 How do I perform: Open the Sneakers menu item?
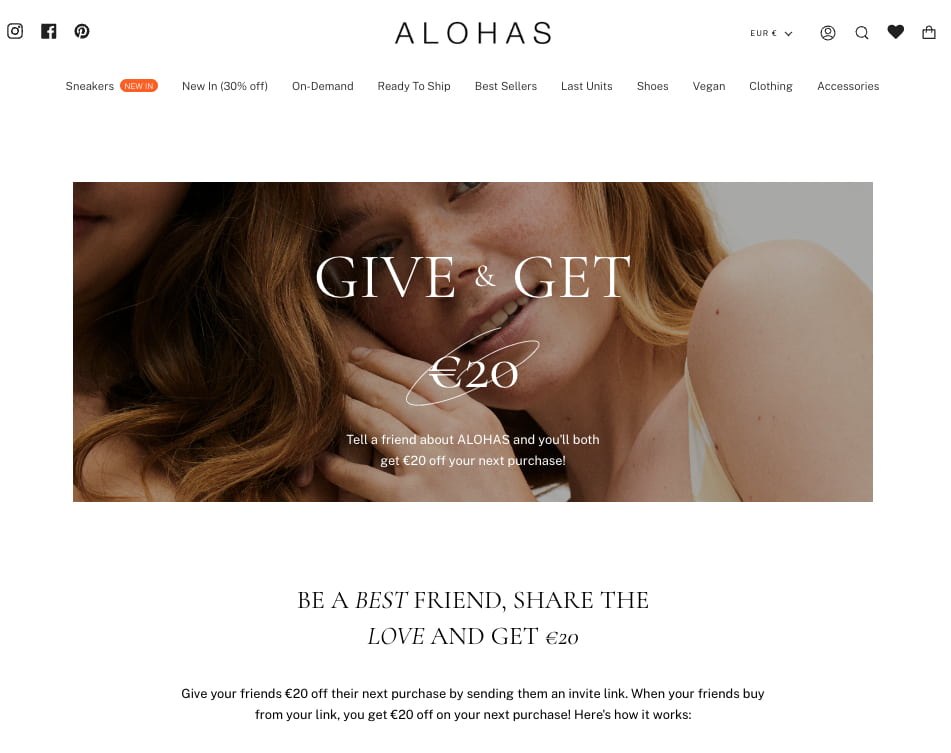coord(90,86)
